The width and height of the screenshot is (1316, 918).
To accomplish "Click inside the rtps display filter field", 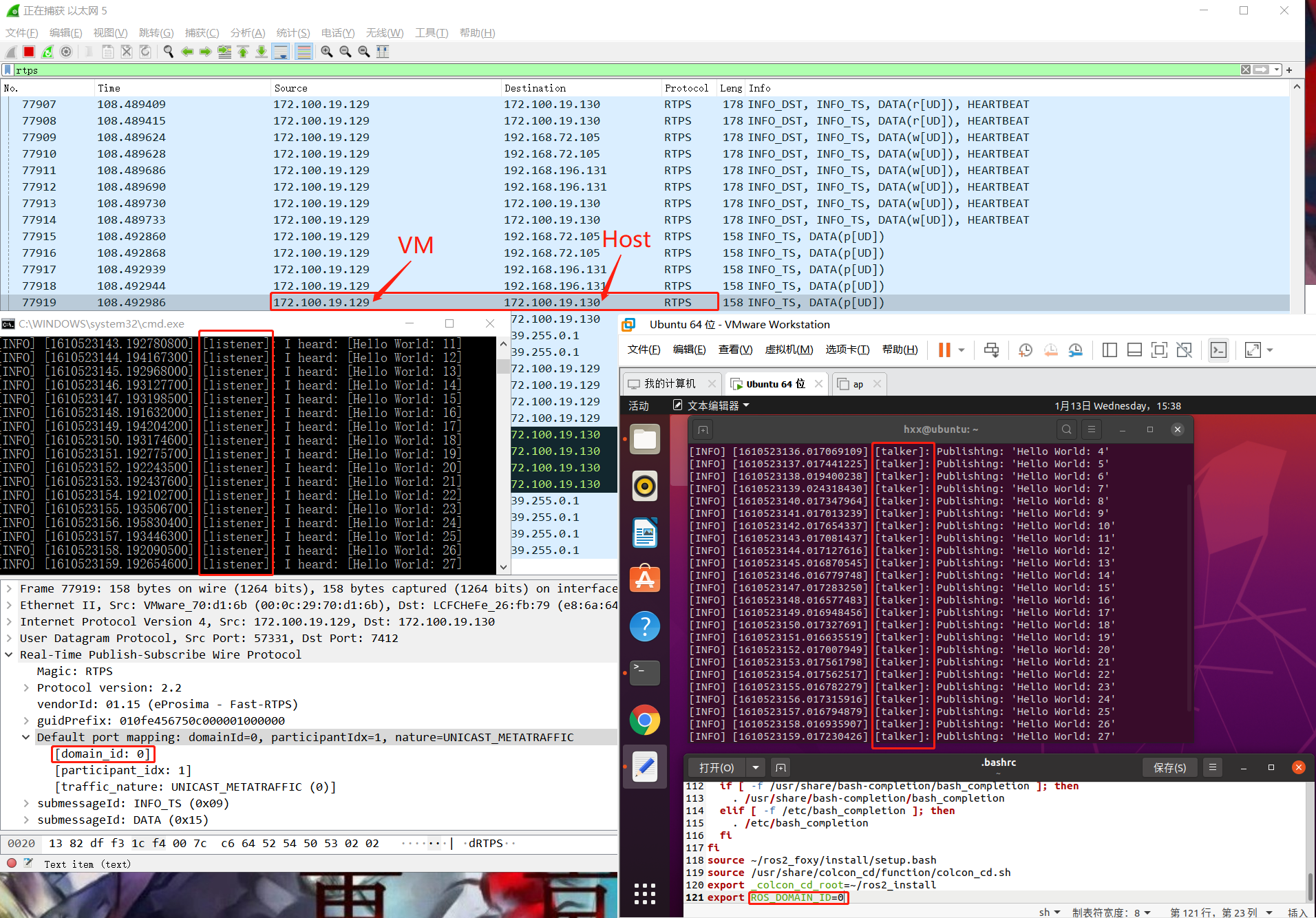I will pos(275,70).
